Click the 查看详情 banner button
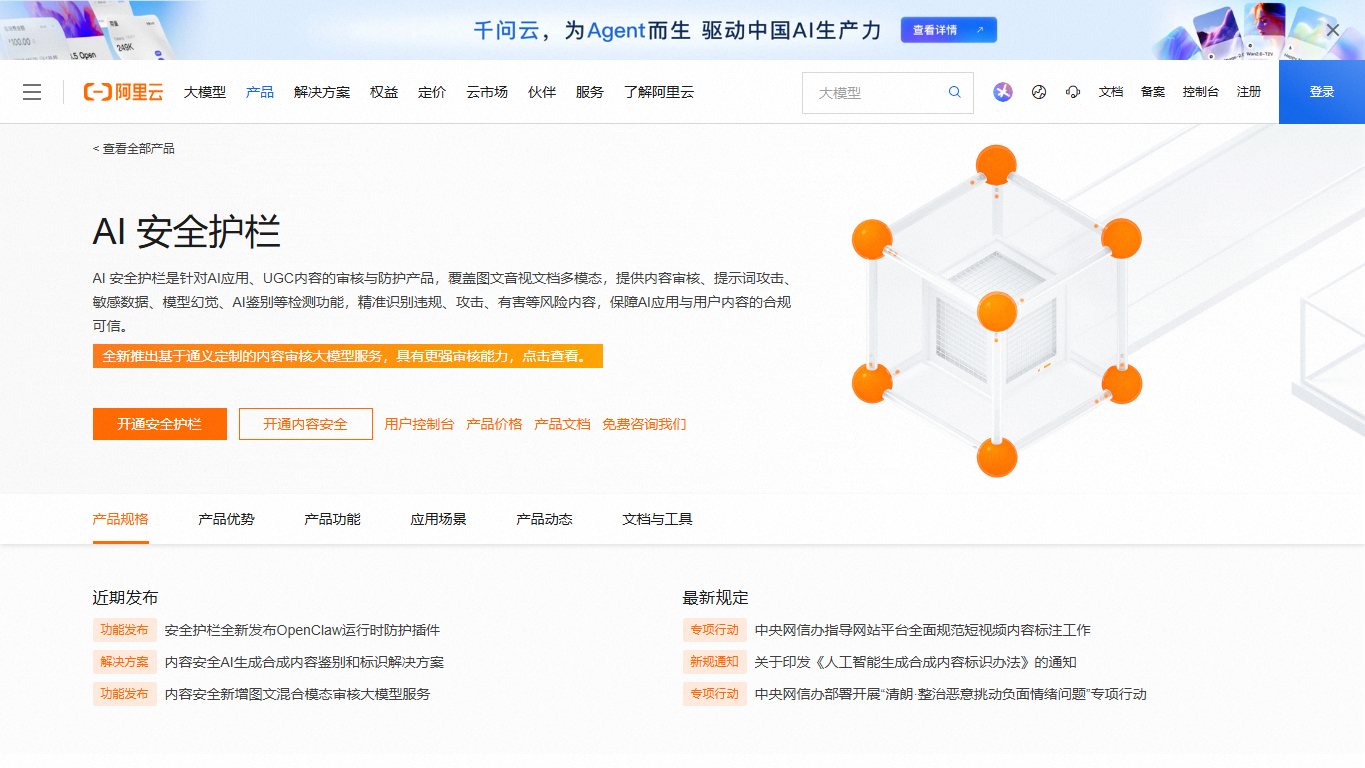1365x768 pixels. [x=949, y=30]
